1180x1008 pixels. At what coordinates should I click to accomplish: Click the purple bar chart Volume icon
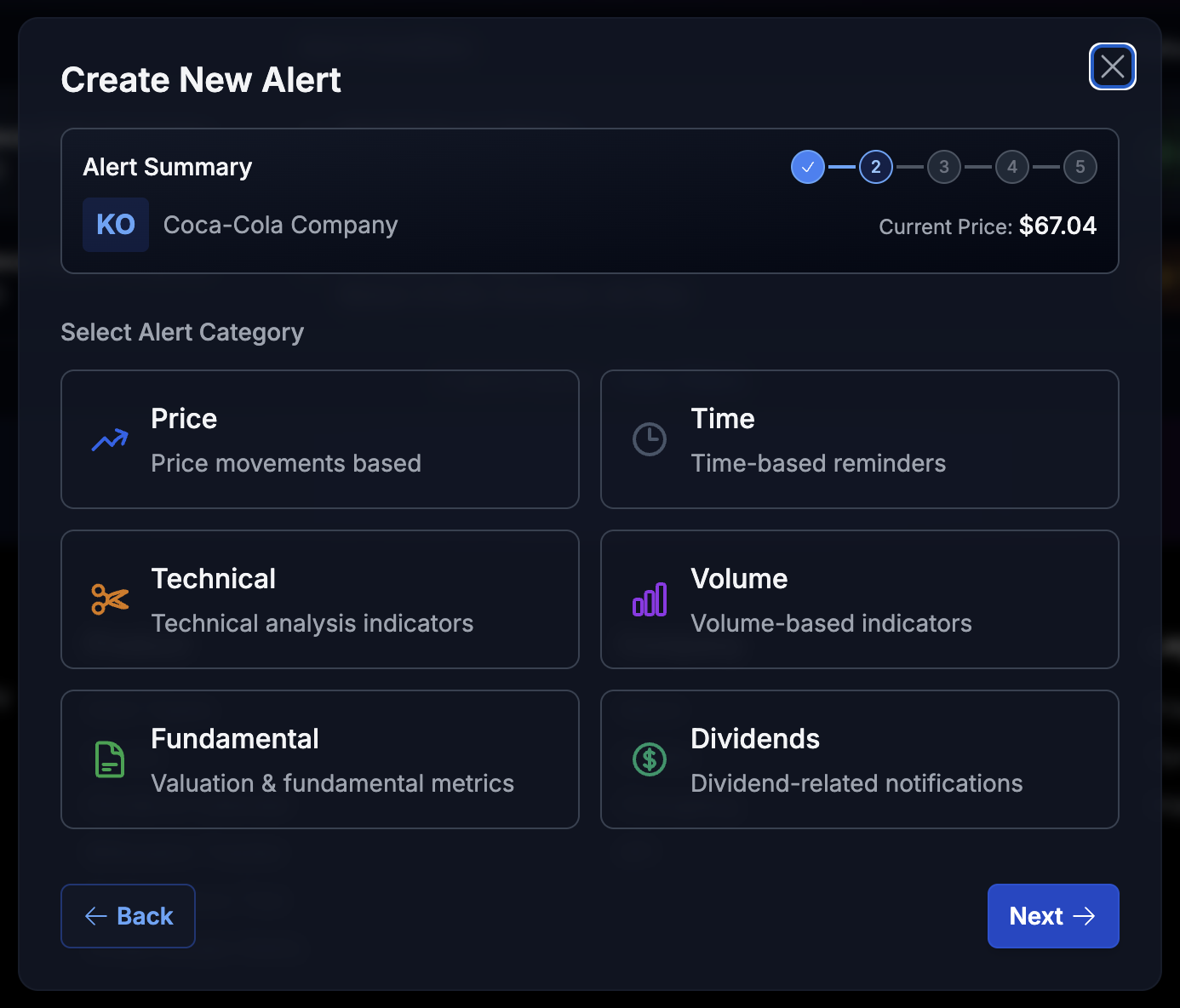pyautogui.click(x=650, y=599)
